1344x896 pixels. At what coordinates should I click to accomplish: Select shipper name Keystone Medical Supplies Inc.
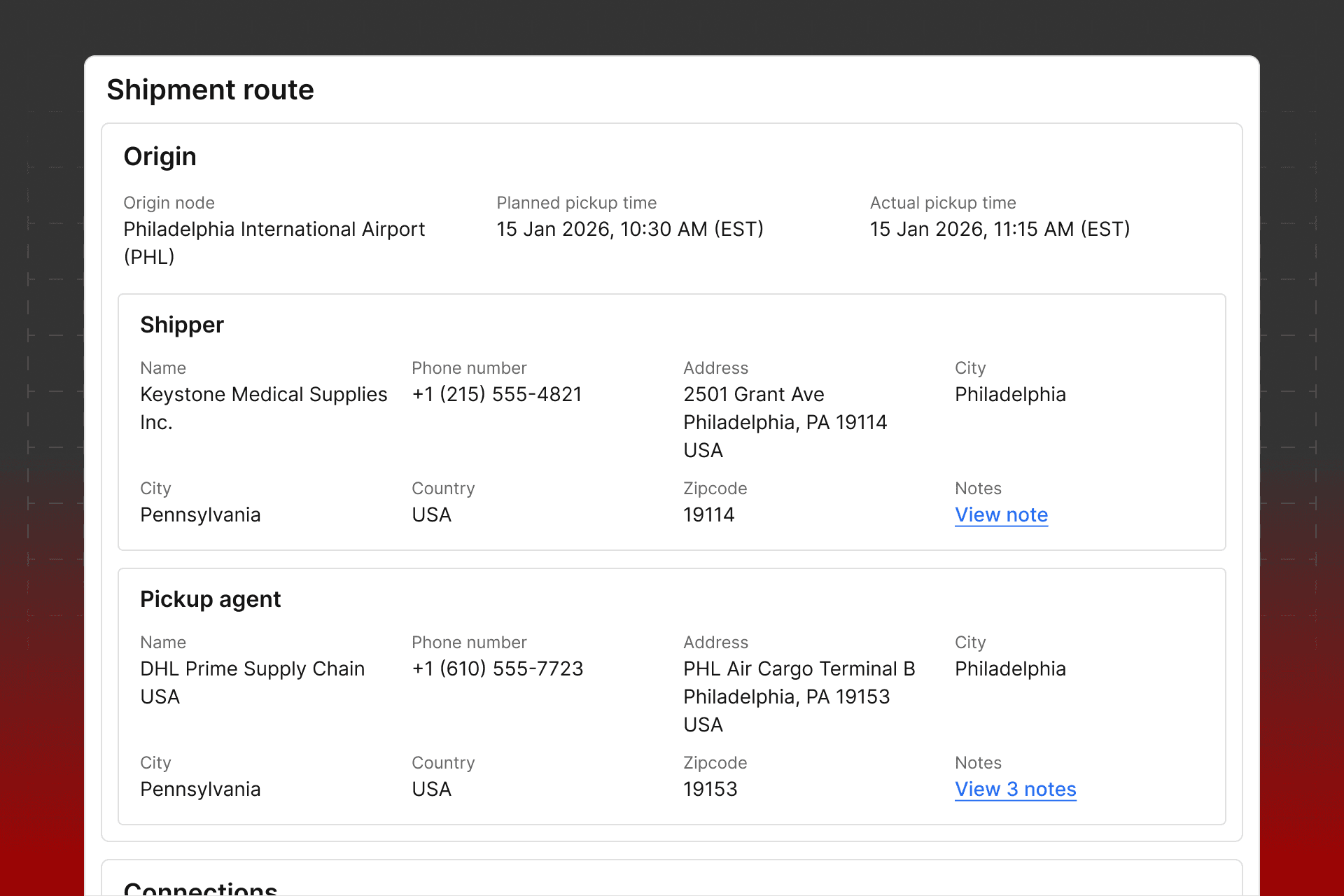coord(263,395)
